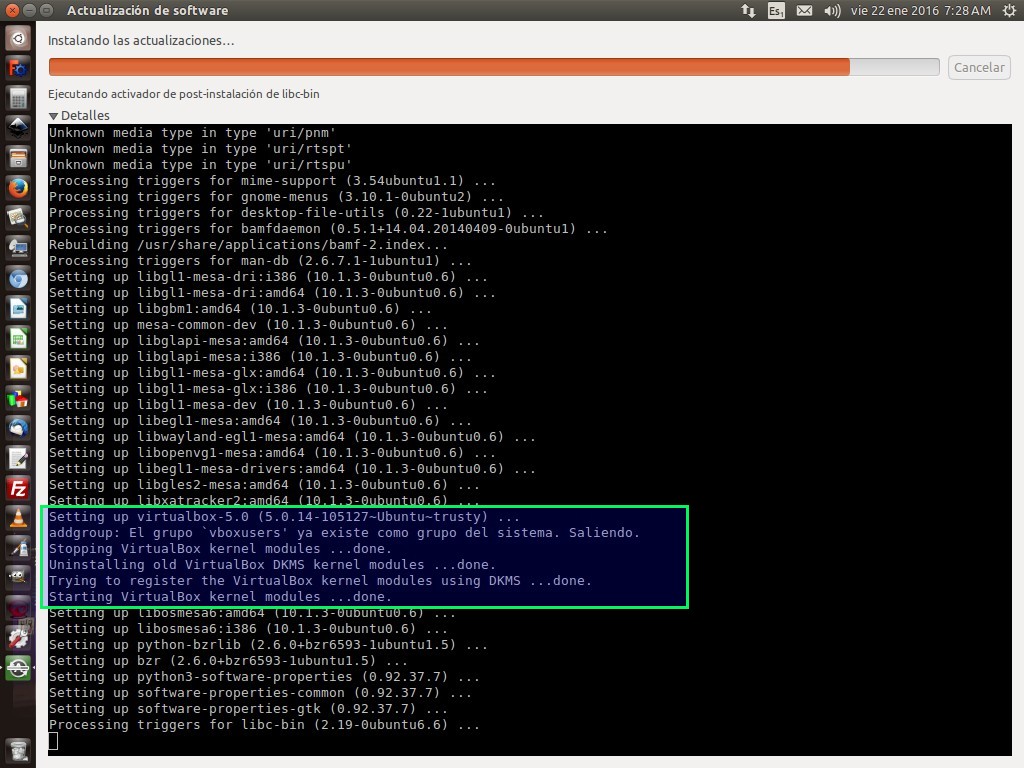Click the Cancelar button
The height and width of the screenshot is (768, 1024).
coord(979,67)
